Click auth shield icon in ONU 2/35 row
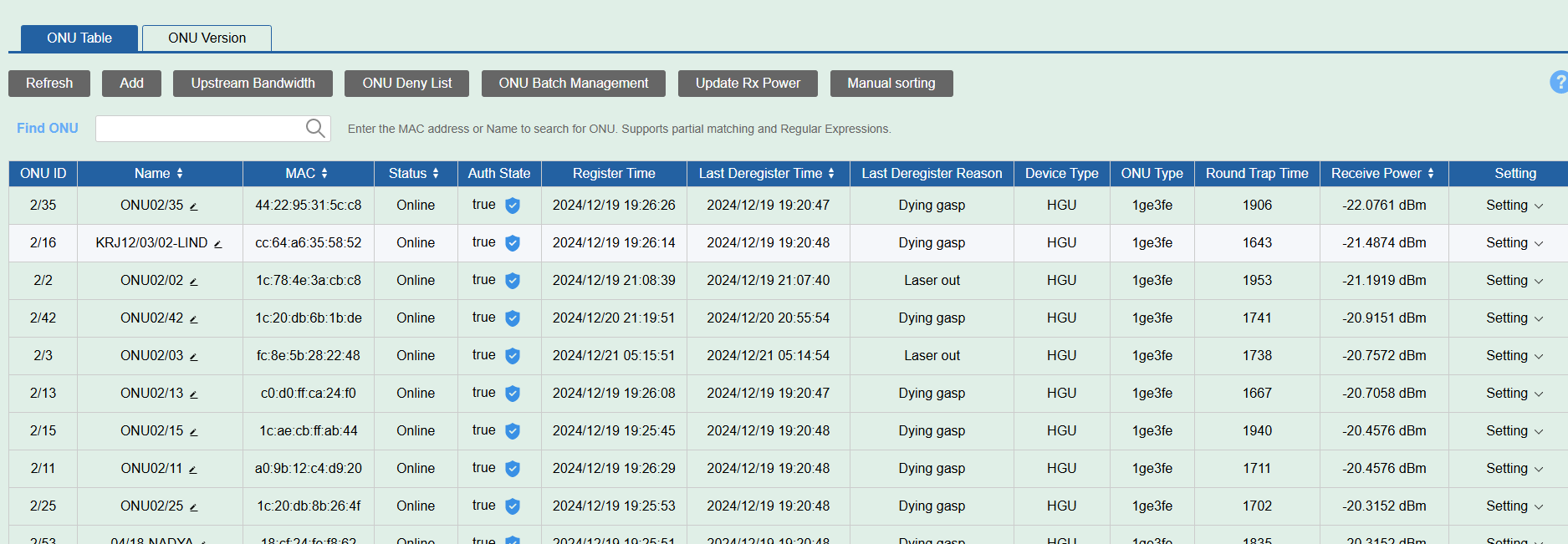 click(x=513, y=206)
